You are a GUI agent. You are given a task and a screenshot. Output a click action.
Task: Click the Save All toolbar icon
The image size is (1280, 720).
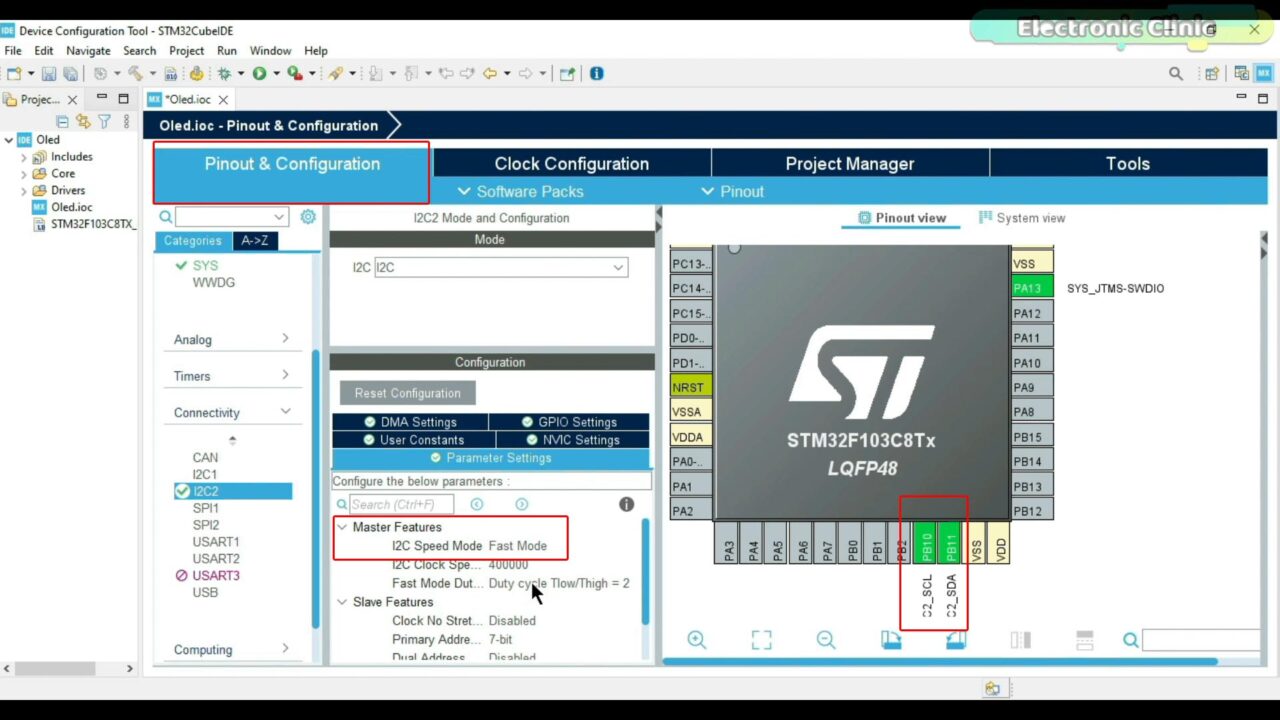pos(70,74)
